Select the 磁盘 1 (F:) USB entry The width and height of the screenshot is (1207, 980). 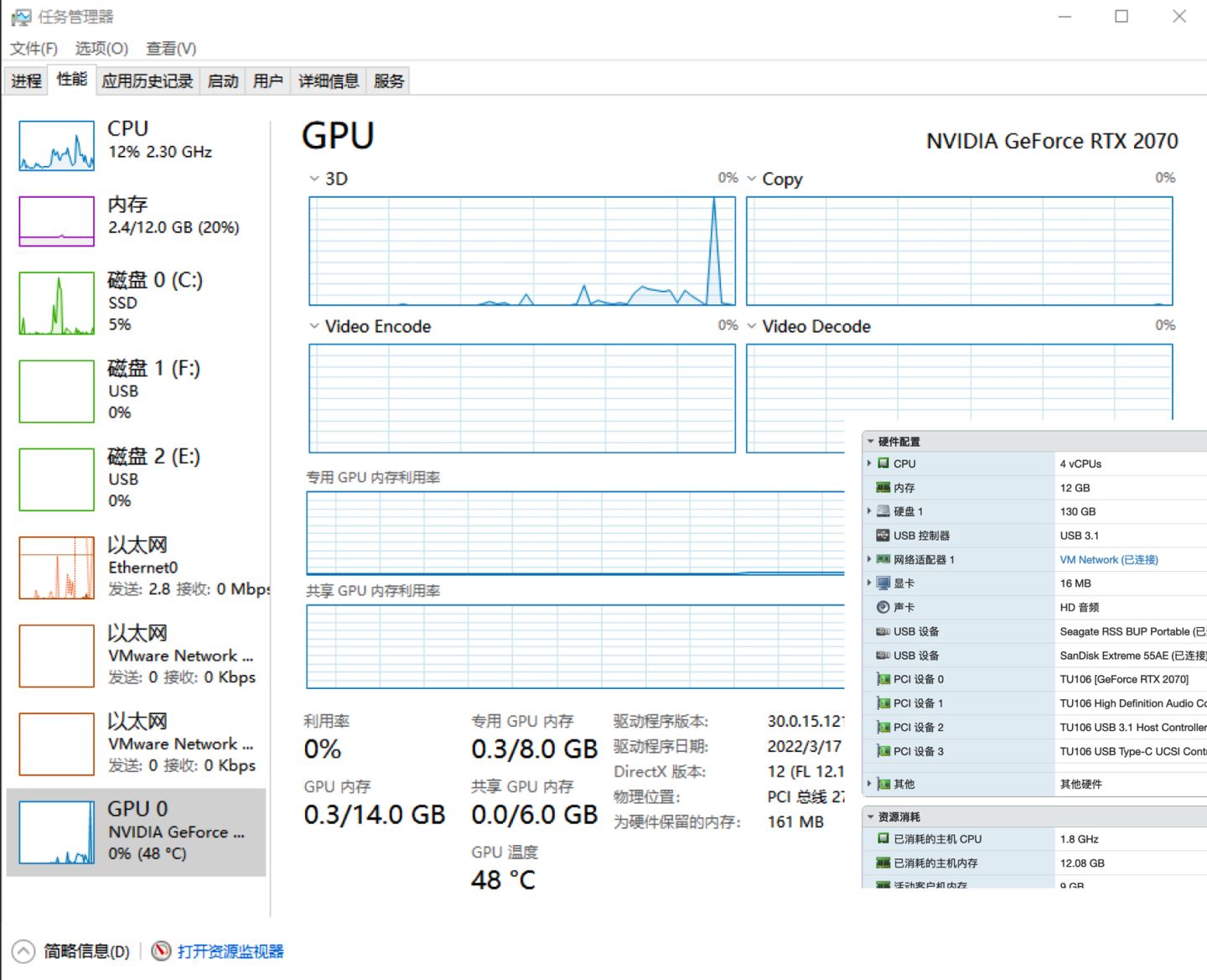[x=137, y=390]
